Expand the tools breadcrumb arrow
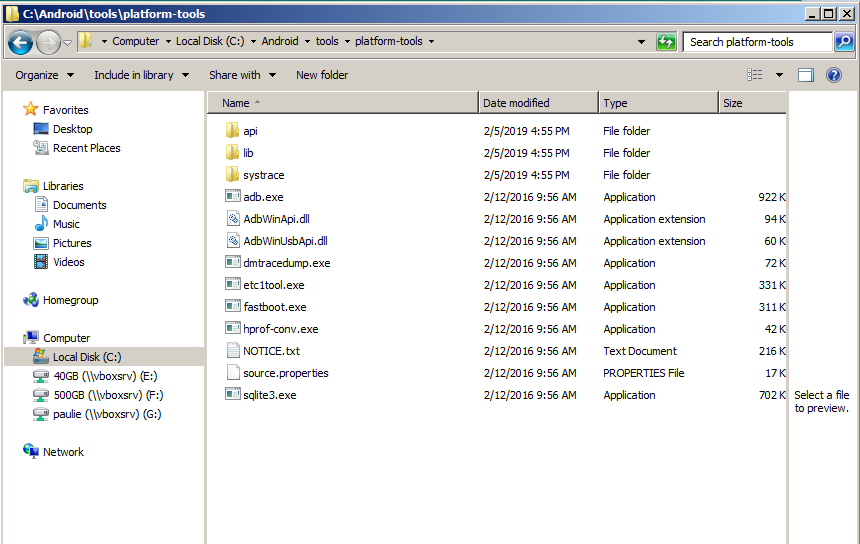Image resolution: width=860 pixels, height=544 pixels. [347, 41]
